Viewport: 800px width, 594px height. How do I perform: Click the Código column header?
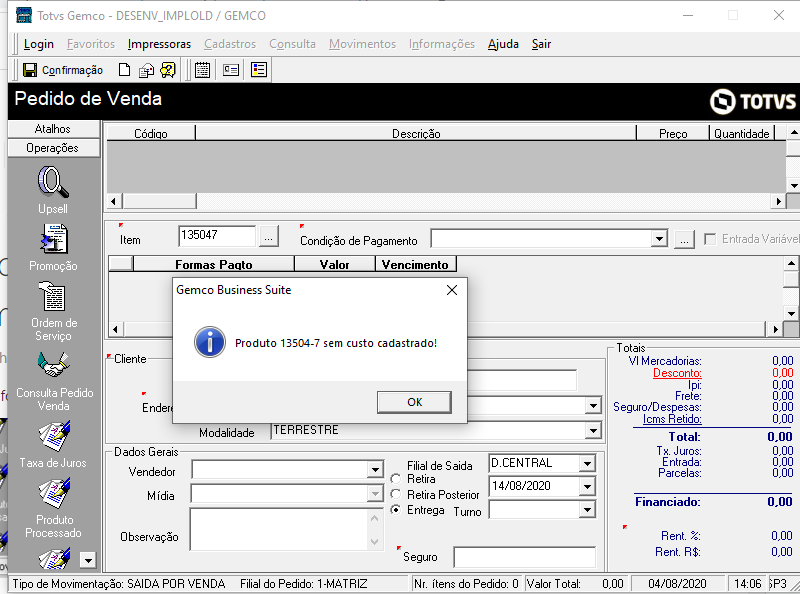coord(151,134)
